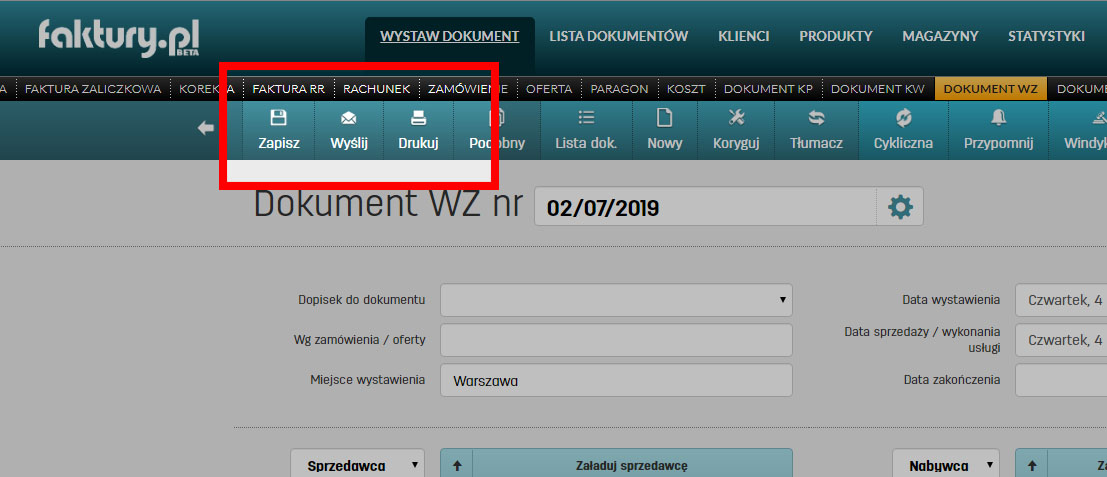
Task: Click the Cykliczna recurring icon
Action: pos(904,117)
